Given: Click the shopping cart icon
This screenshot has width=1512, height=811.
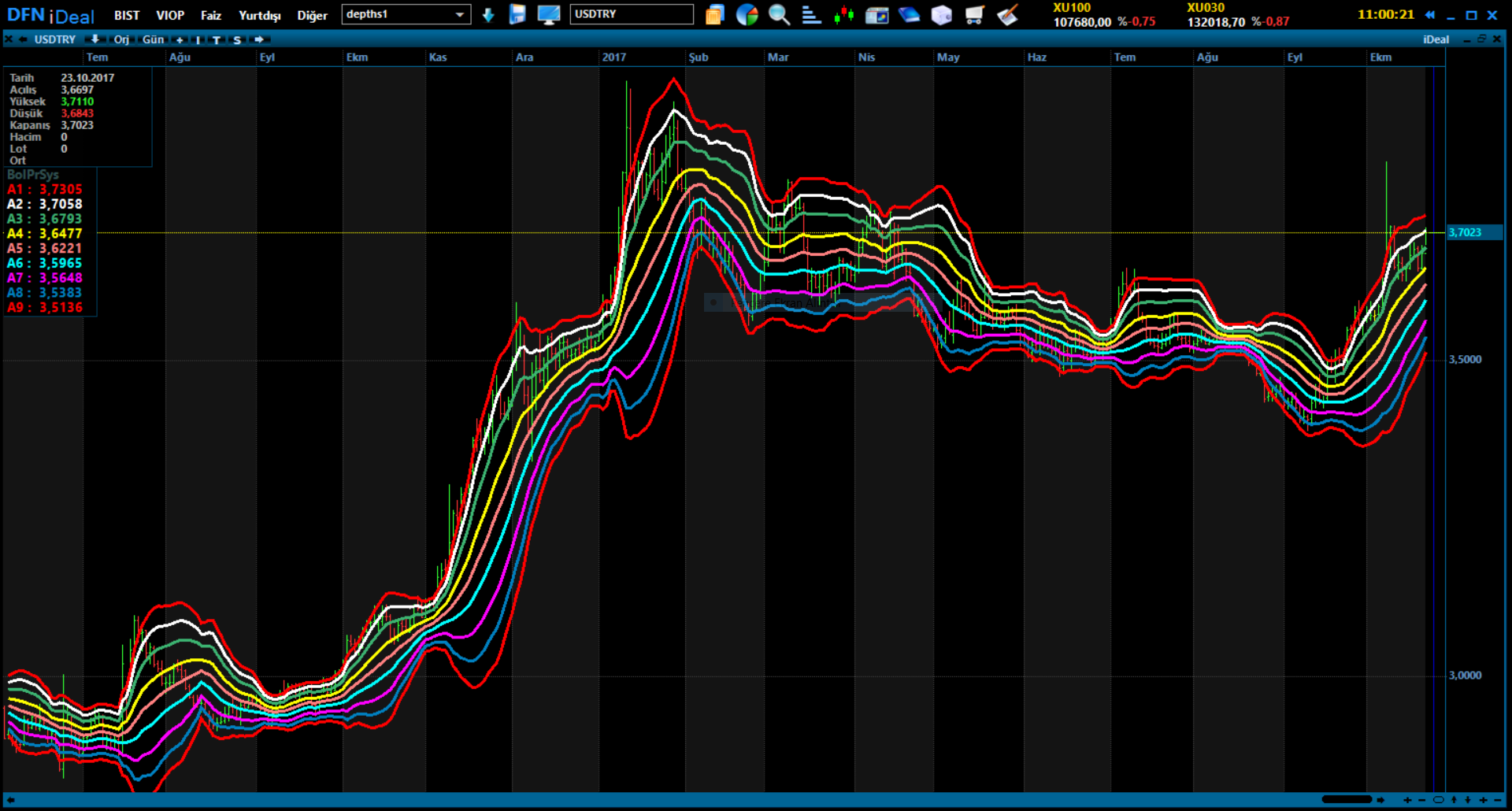Looking at the screenshot, I should click(974, 14).
